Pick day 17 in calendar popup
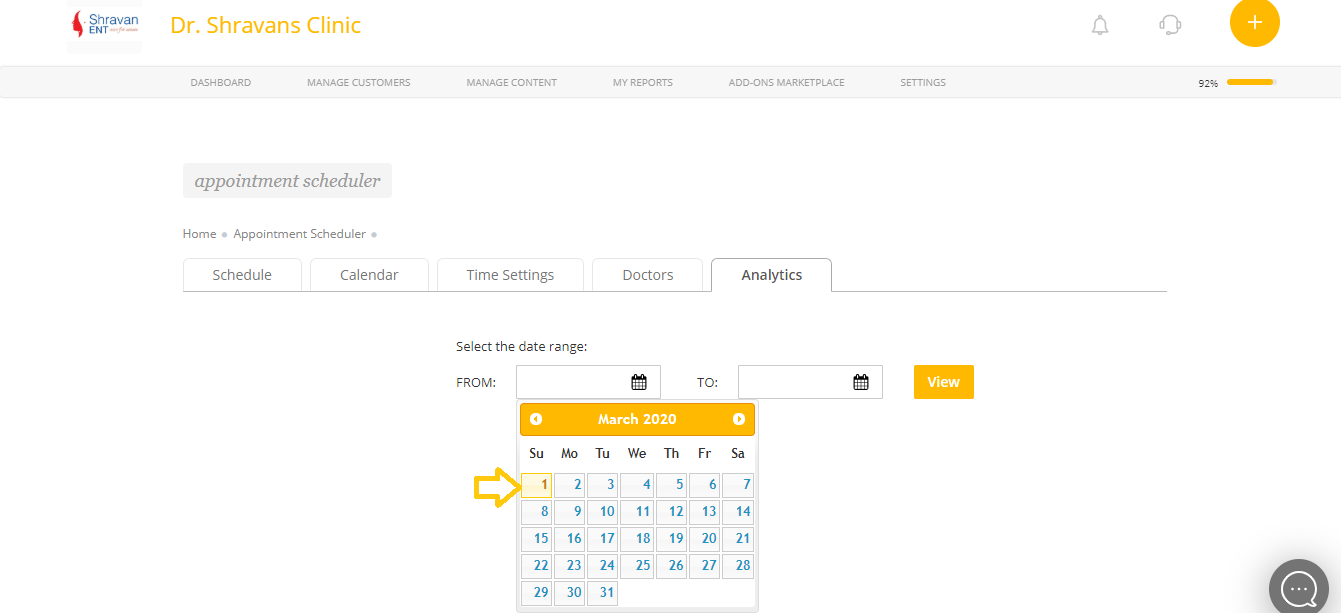 coord(603,539)
